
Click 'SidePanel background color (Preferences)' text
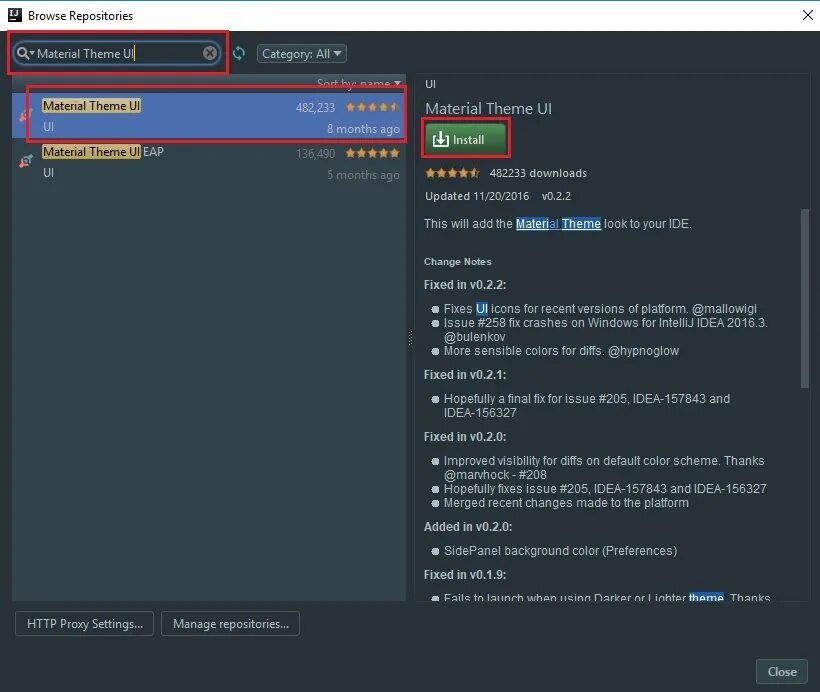(x=561, y=551)
